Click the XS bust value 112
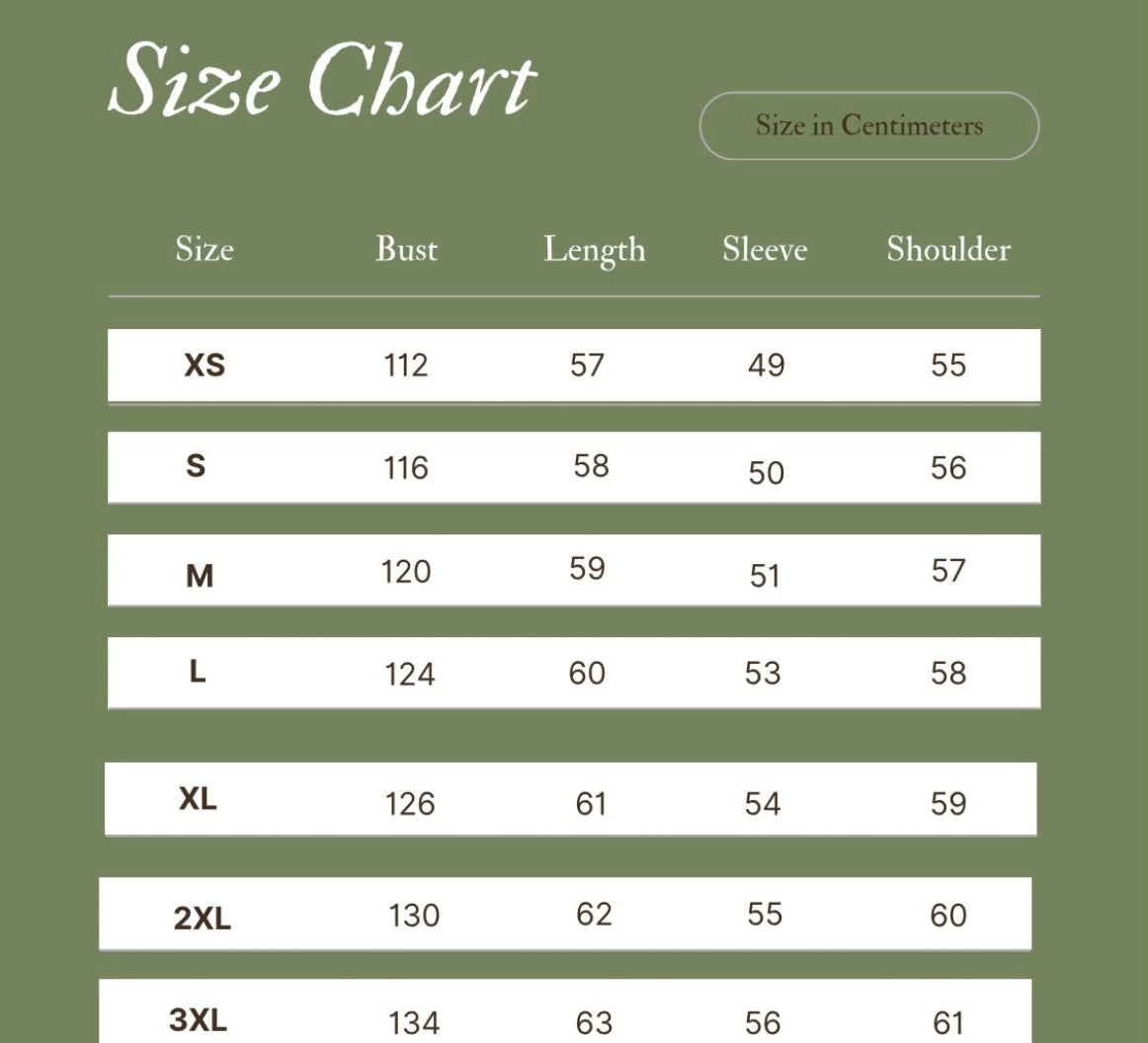 pyautogui.click(x=406, y=365)
